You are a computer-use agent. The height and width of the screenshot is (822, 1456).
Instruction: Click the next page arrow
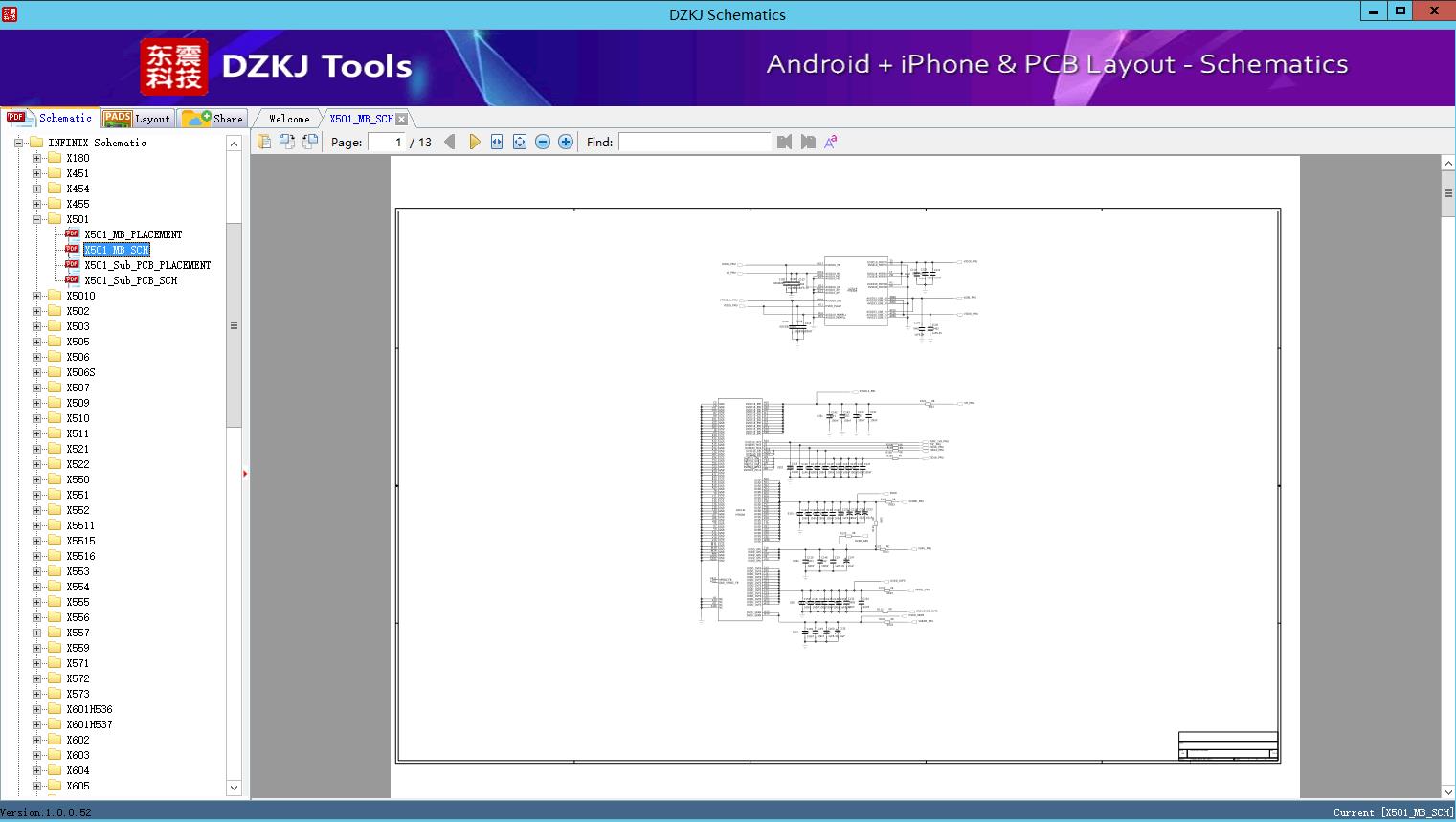tap(474, 142)
